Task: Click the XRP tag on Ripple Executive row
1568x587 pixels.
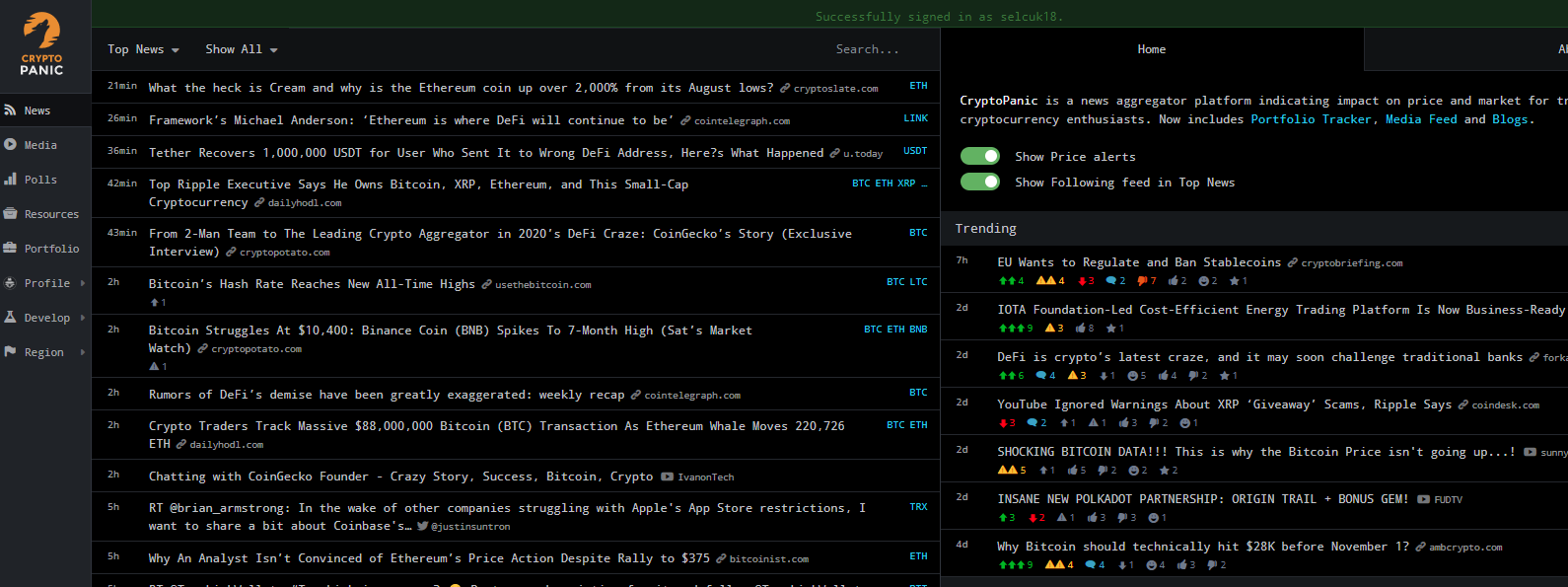Action: (906, 183)
